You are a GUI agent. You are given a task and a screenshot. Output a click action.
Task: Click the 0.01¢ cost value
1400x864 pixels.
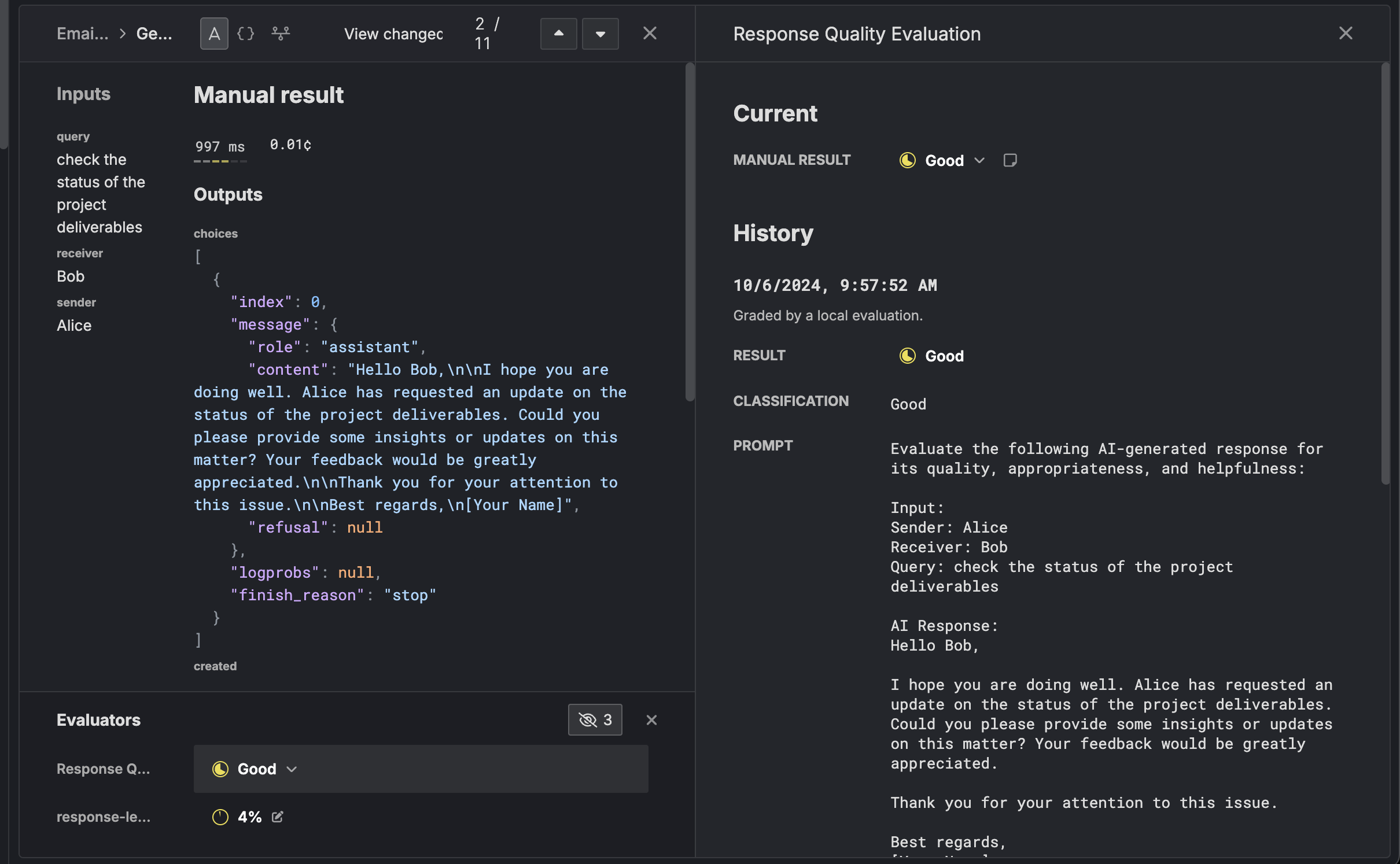coord(290,145)
